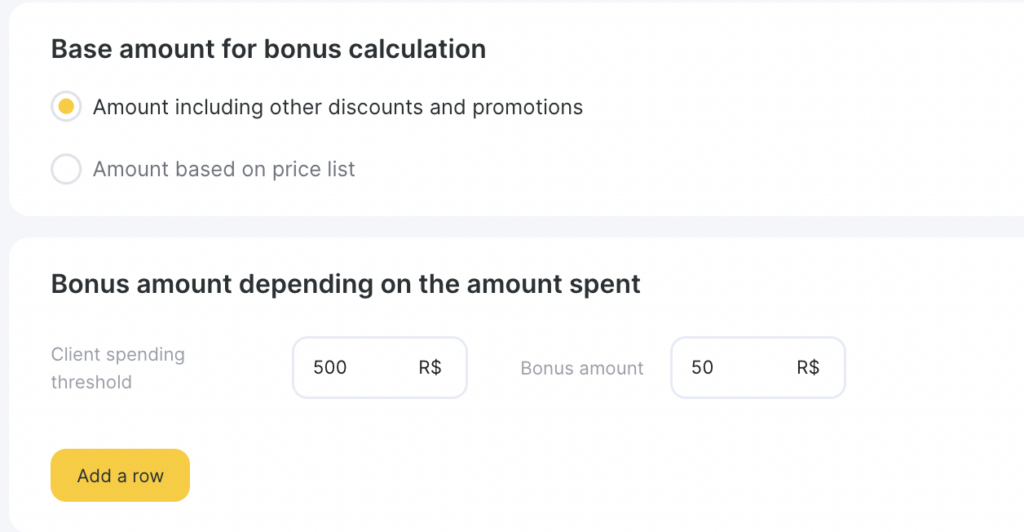Select the "Amount based on price list" radio button
This screenshot has width=1024, height=532.
(66, 170)
